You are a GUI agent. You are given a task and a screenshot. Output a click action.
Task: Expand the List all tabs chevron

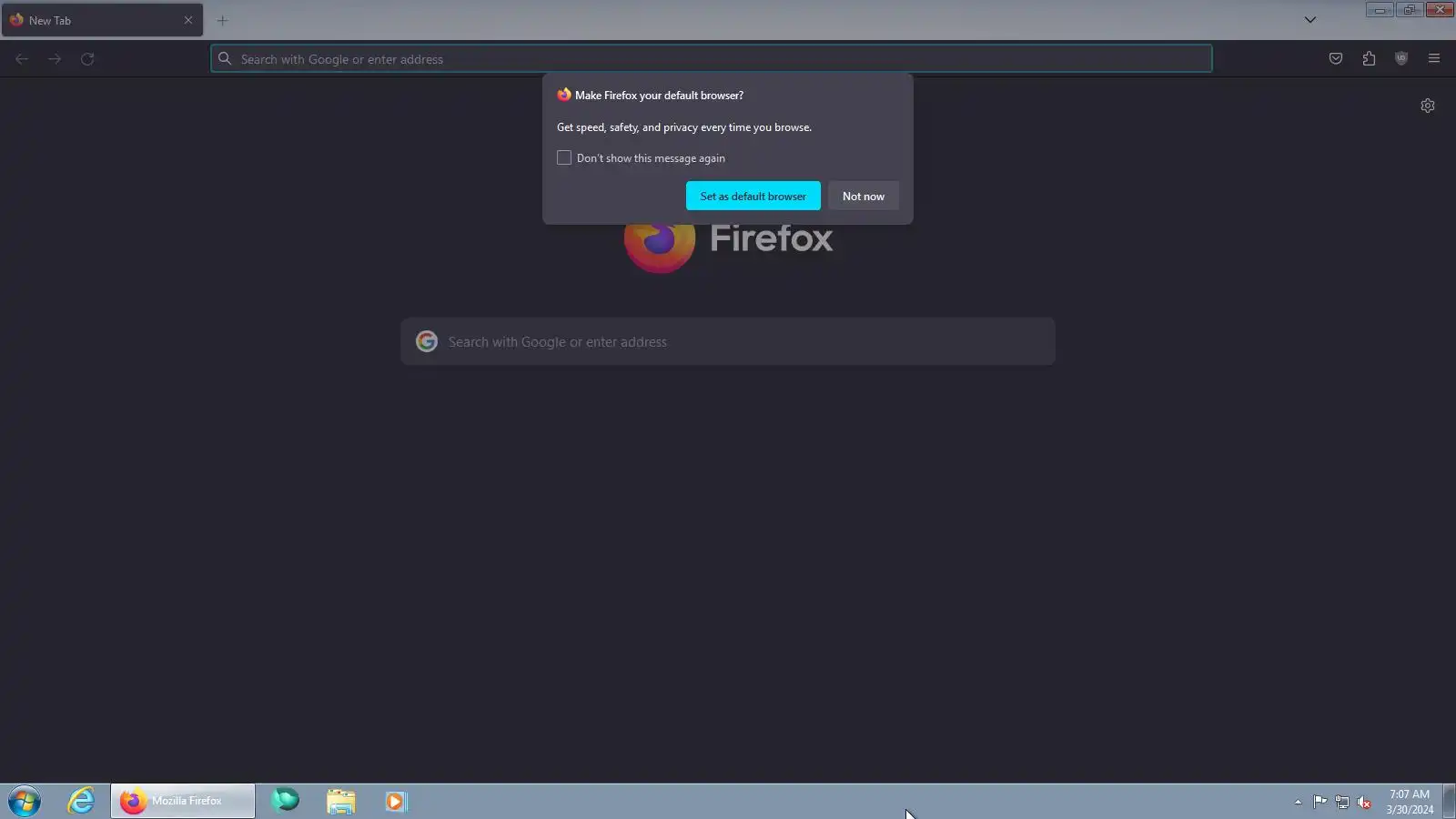(1310, 20)
